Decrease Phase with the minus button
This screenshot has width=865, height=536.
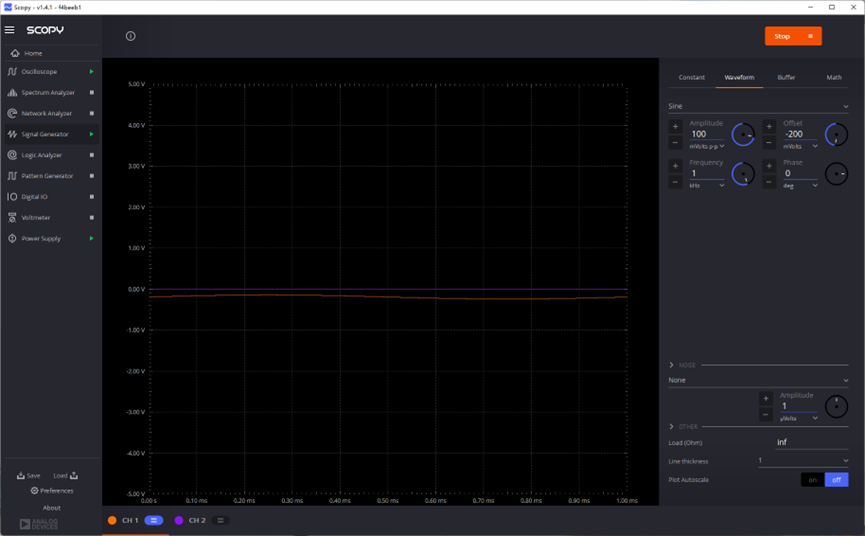point(769,182)
